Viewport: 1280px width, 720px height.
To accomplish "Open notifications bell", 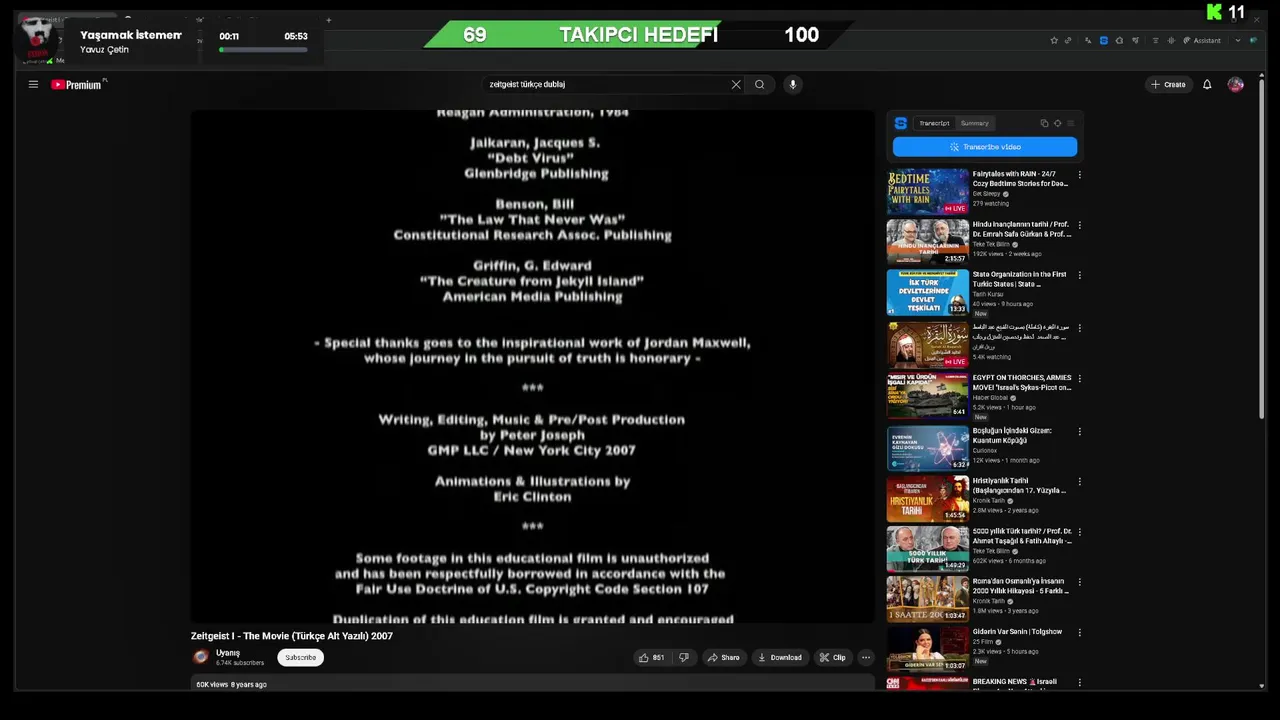I will tap(1207, 85).
